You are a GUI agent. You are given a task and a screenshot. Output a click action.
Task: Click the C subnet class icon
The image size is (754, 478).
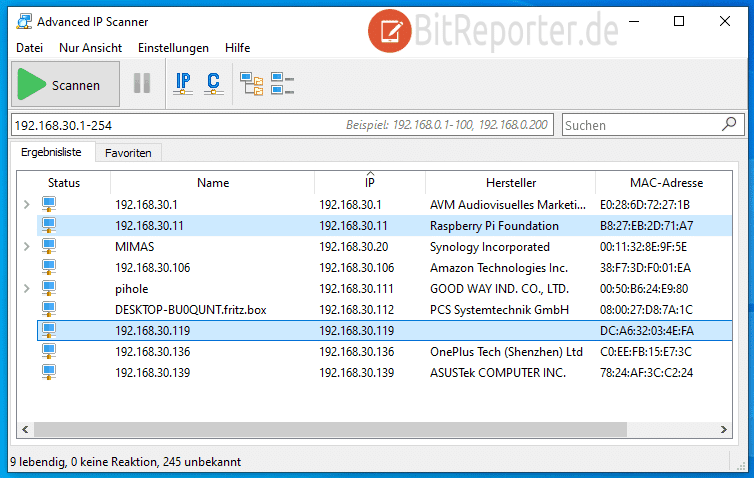213,84
